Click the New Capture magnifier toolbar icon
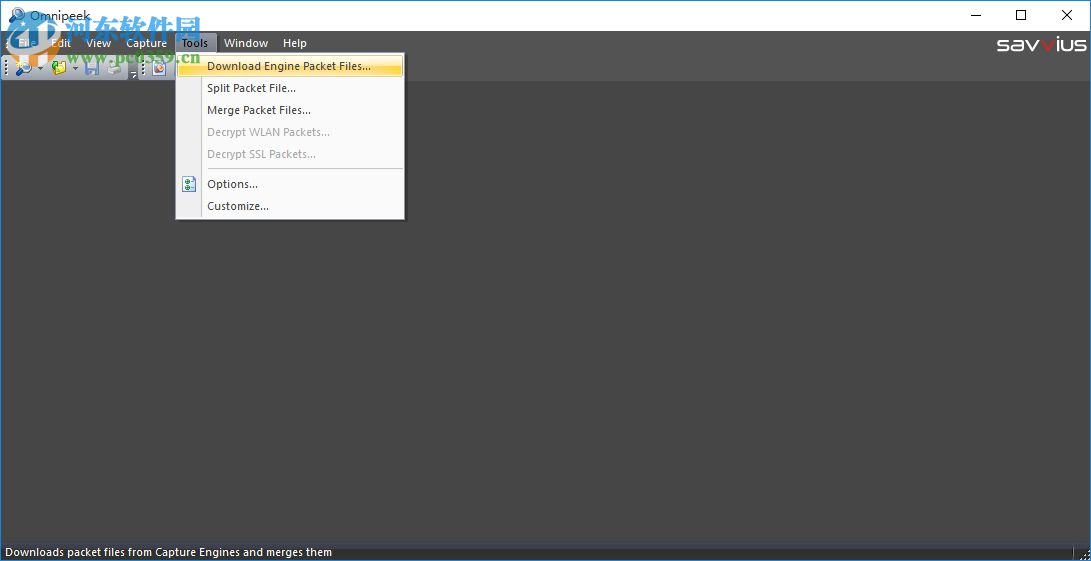 tap(23, 68)
